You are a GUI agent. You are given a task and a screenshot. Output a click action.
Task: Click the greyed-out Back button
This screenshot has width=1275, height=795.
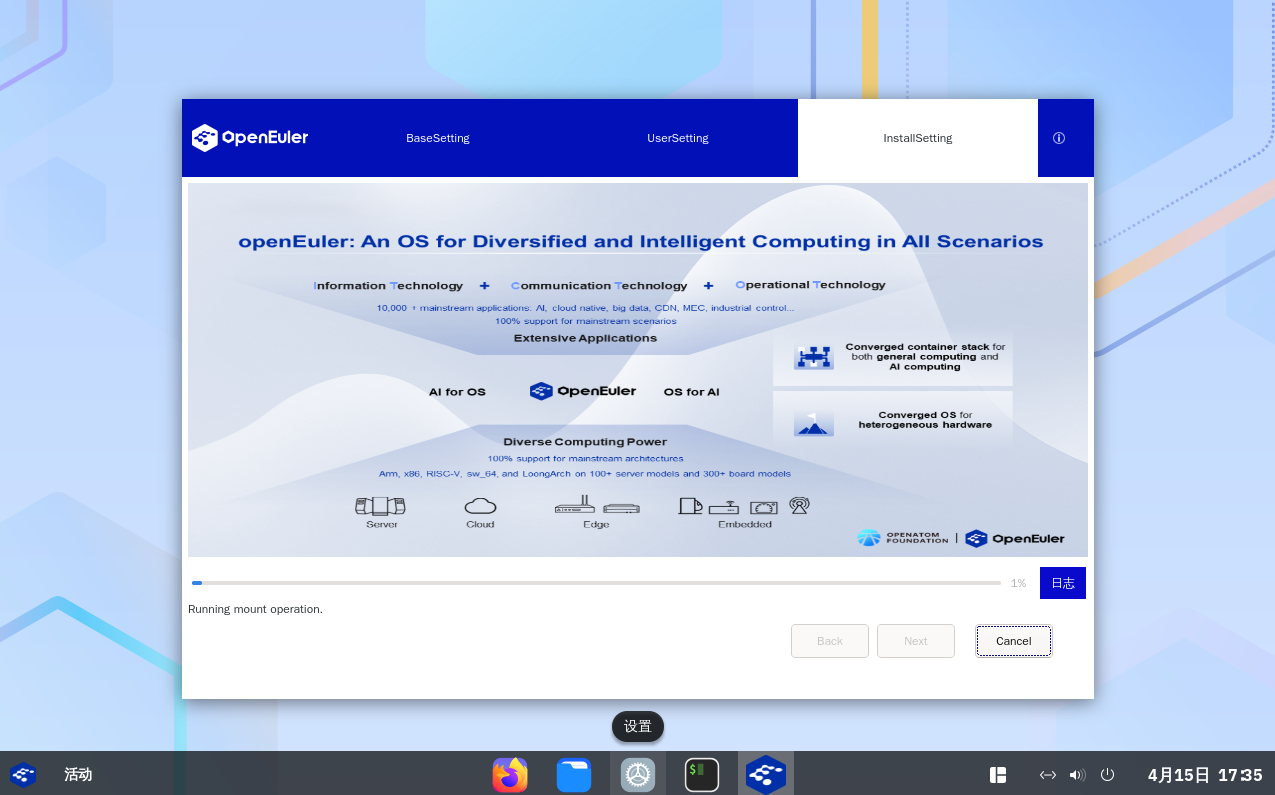point(830,641)
